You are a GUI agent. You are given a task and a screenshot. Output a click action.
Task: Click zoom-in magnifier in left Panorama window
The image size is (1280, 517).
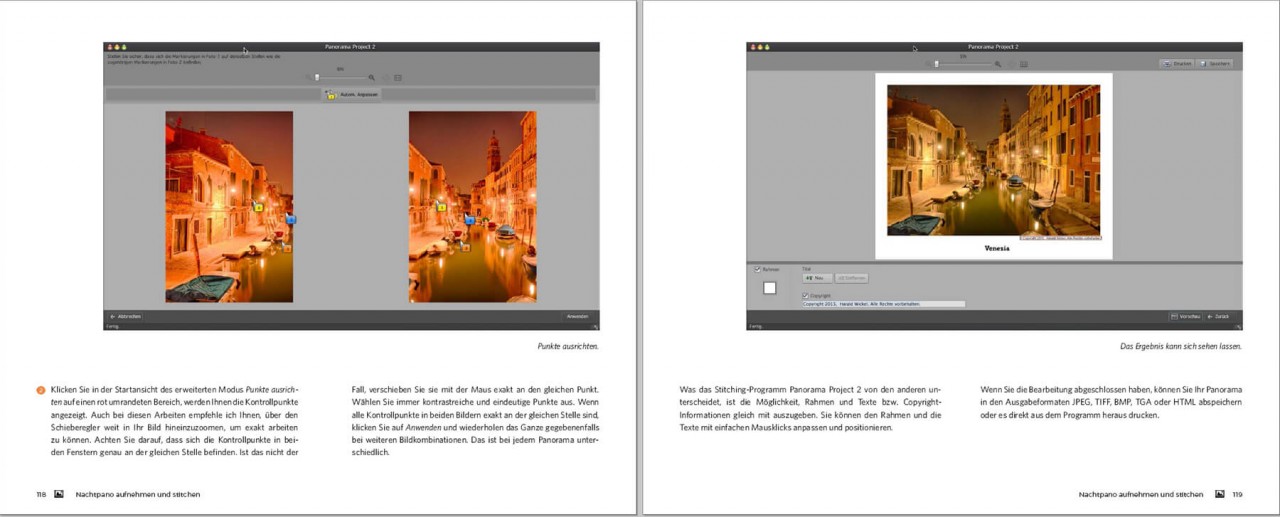click(x=371, y=77)
